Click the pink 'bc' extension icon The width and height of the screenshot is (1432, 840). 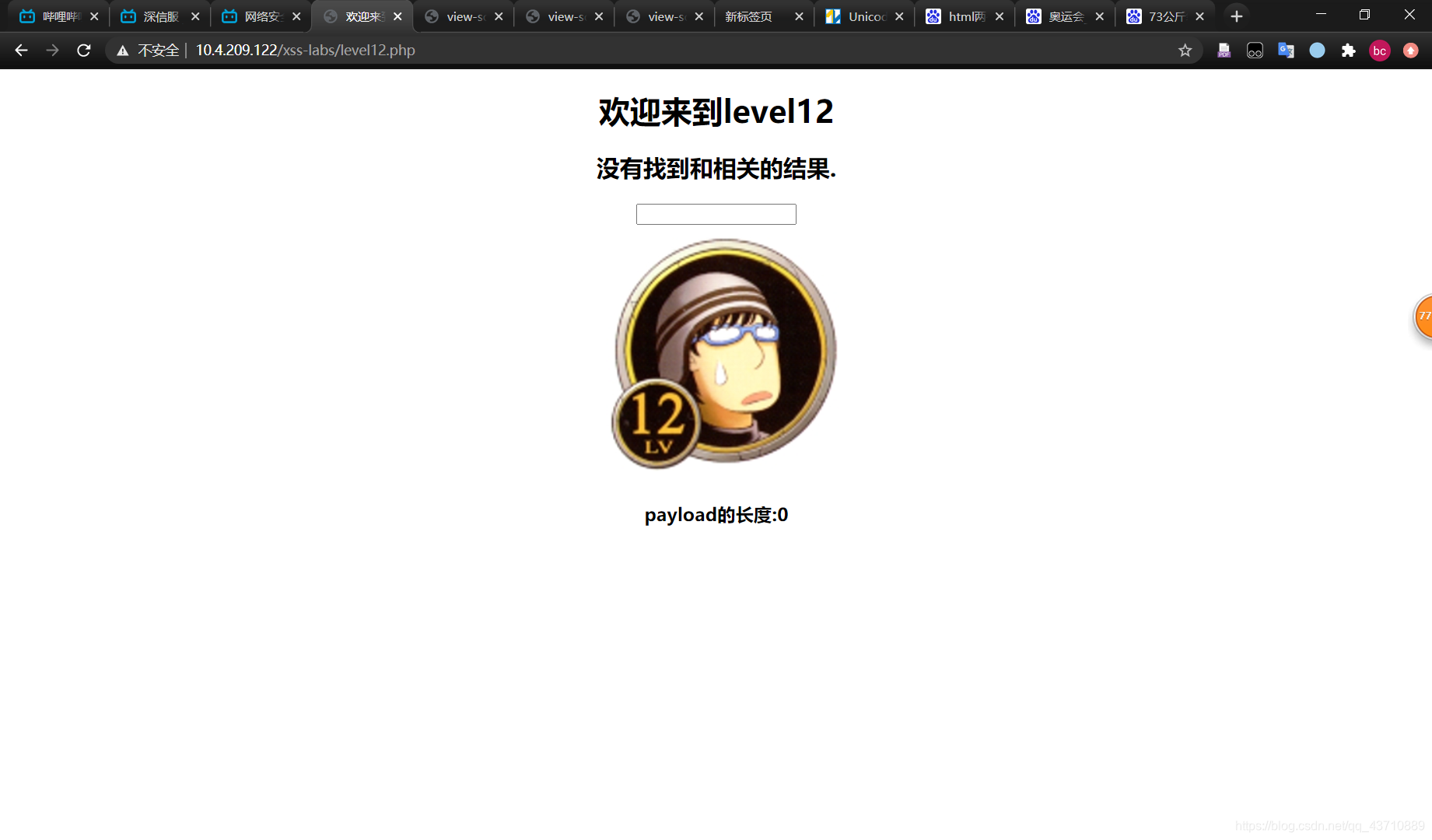(x=1379, y=50)
